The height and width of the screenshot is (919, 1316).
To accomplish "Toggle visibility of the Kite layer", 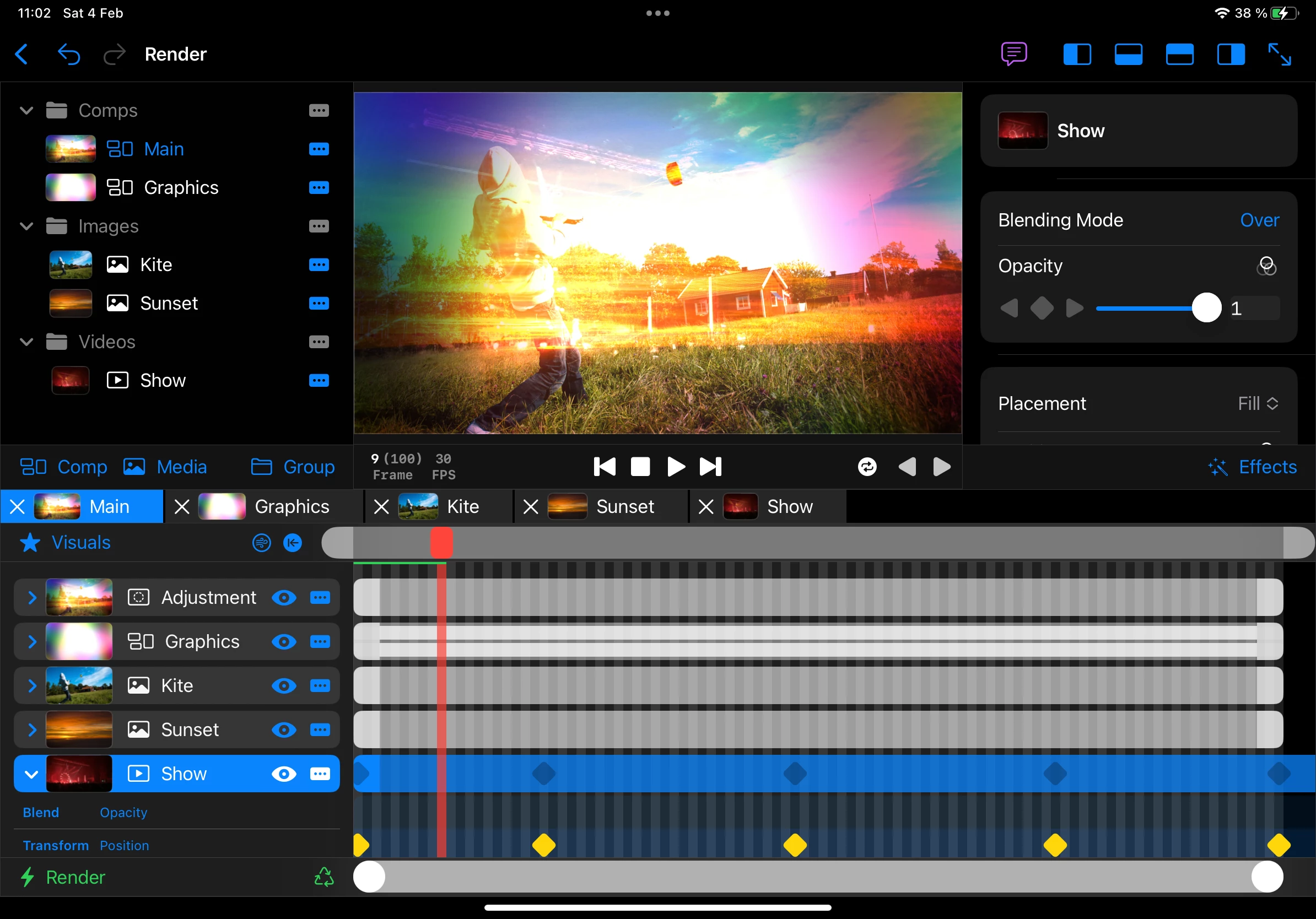I will 284,686.
